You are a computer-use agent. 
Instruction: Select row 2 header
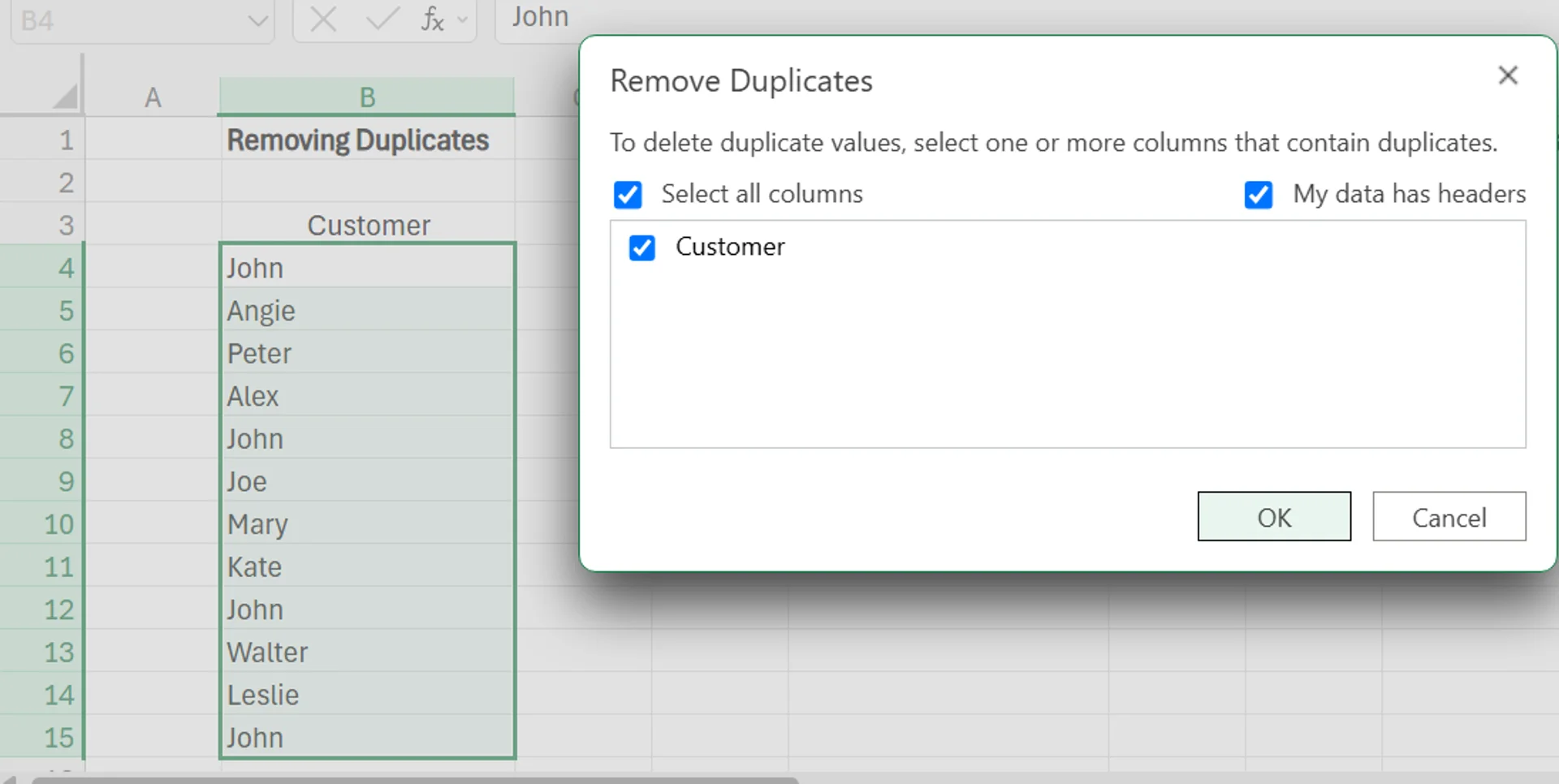pos(42,183)
